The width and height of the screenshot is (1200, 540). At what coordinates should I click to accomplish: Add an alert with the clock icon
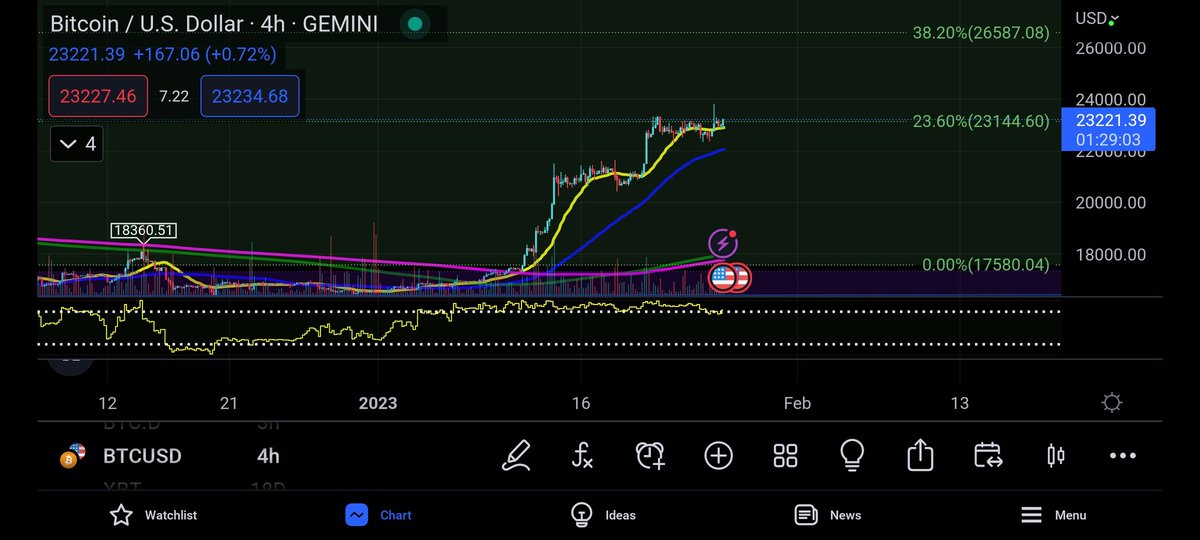[650, 456]
